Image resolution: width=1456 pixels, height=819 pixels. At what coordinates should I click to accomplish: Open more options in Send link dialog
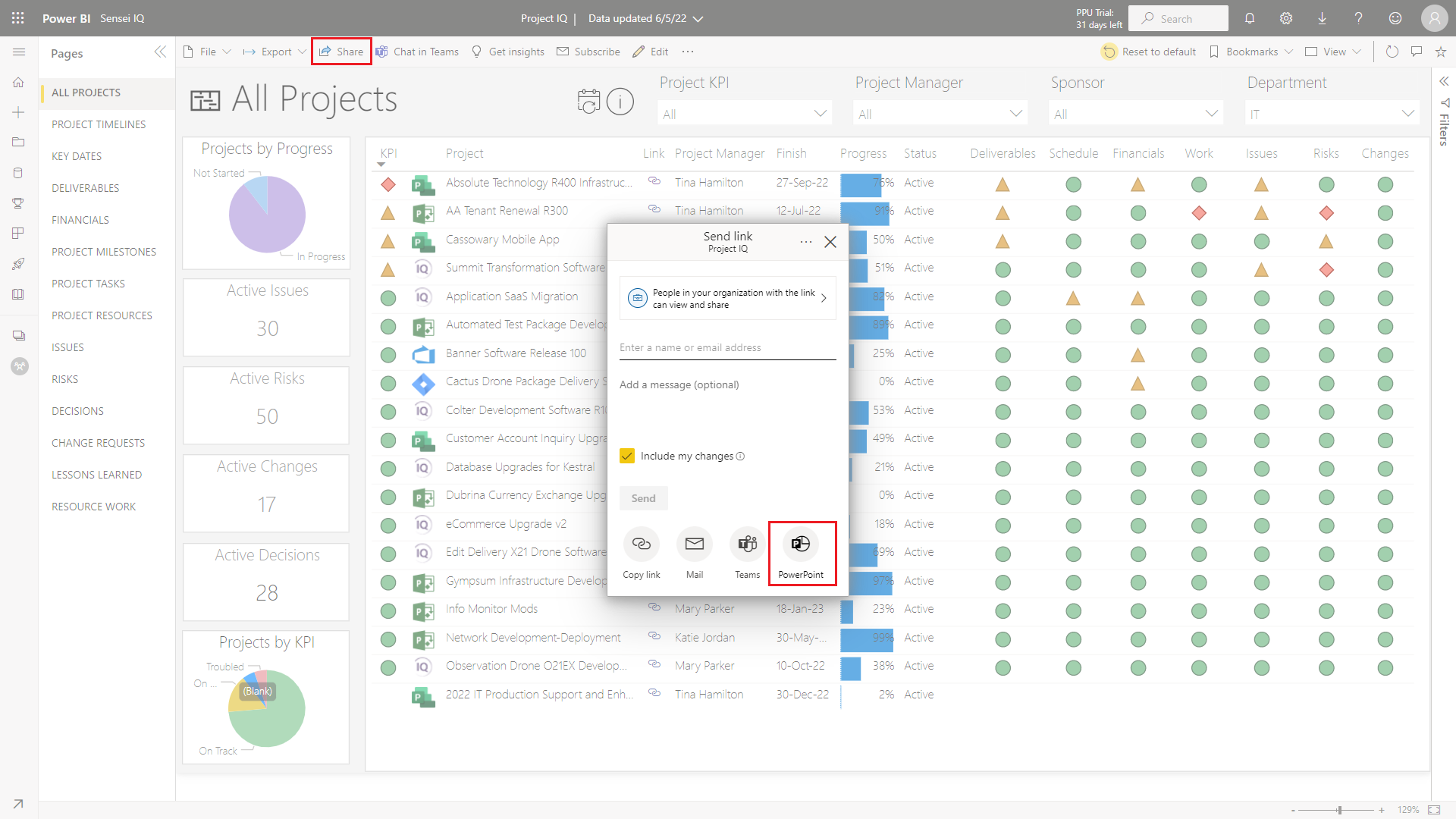point(806,242)
